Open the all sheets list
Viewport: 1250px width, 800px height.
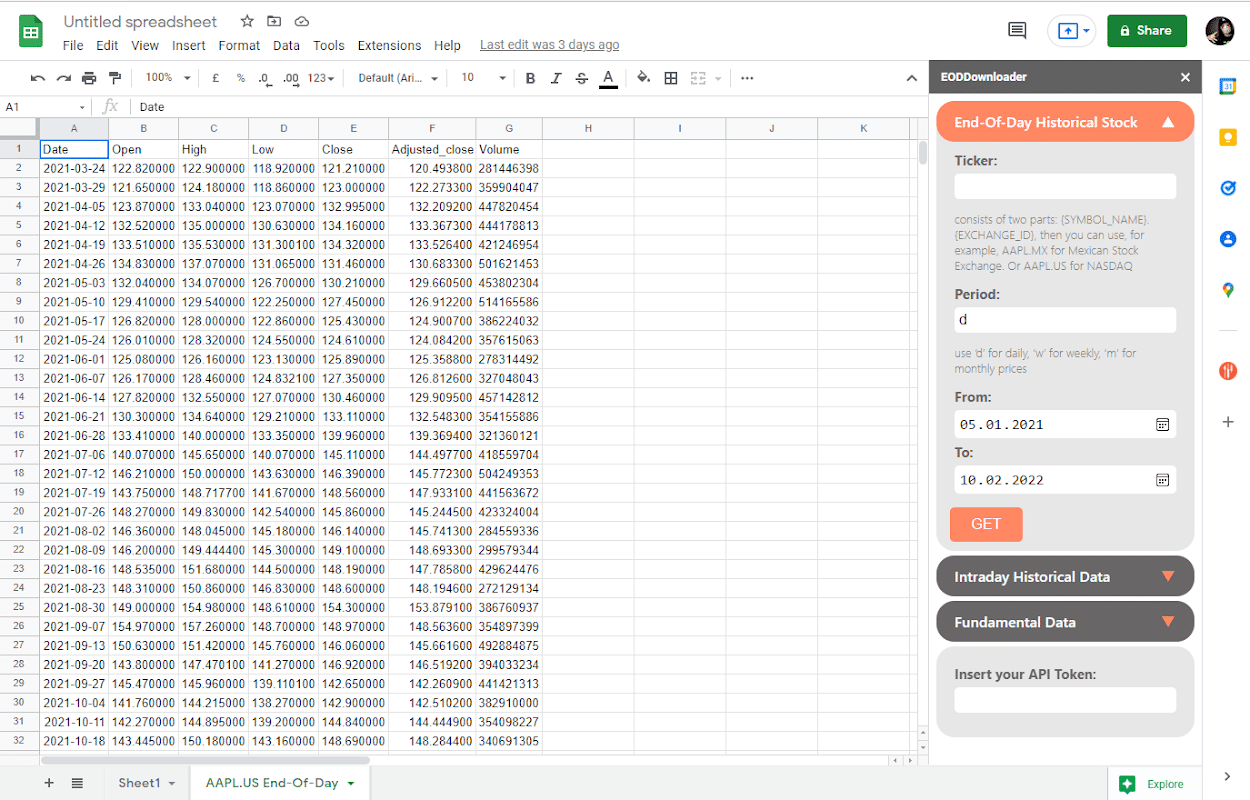[77, 783]
